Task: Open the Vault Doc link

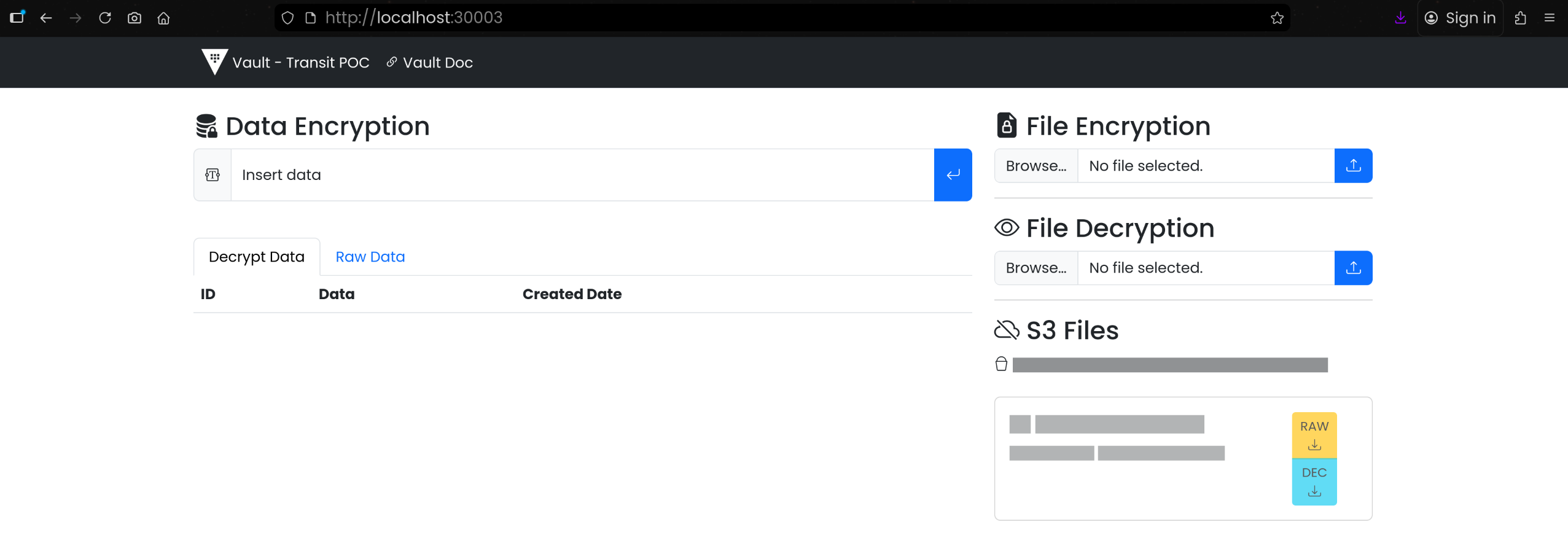Action: (x=430, y=63)
